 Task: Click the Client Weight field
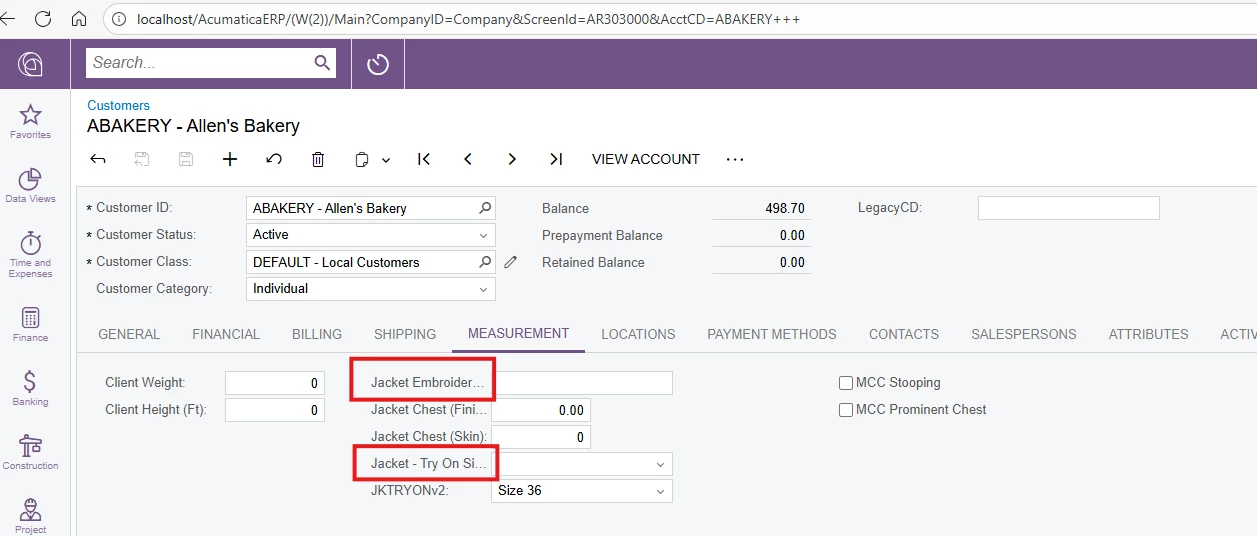(x=275, y=383)
